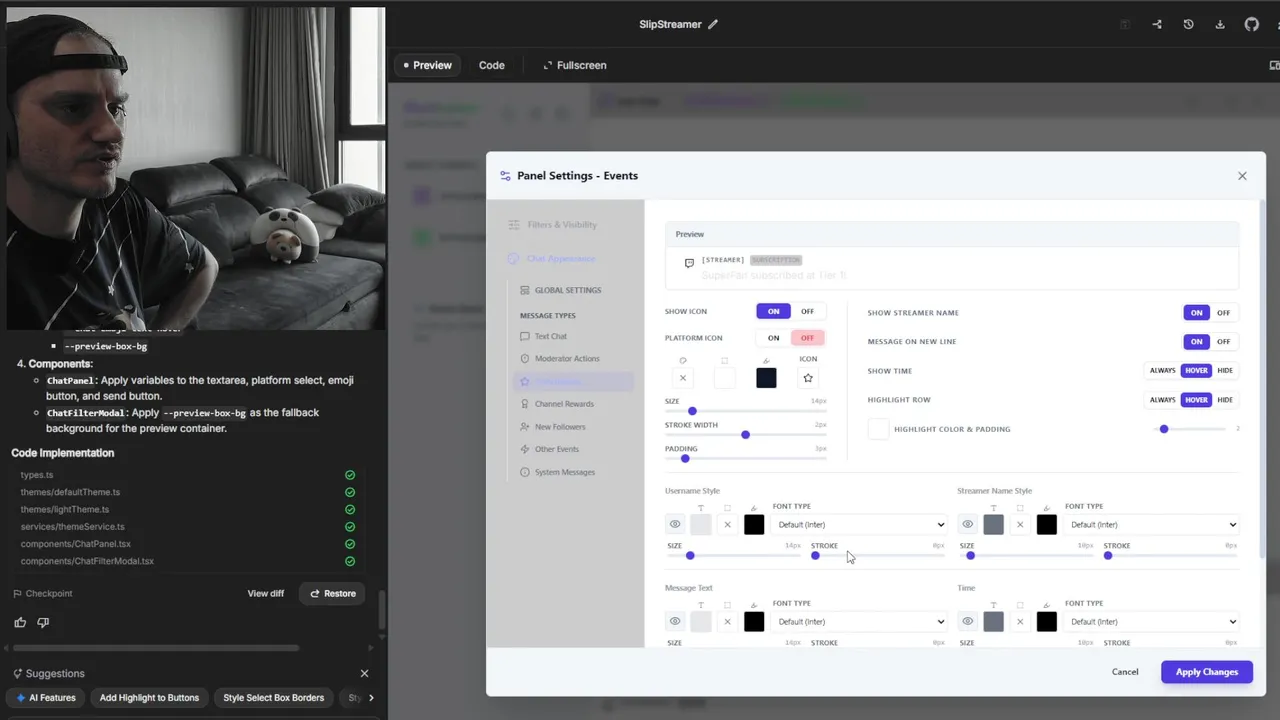Viewport: 1280px width, 720px height.
Task: Click the Streamer Name Style X clear box
Action: pos(1020,524)
